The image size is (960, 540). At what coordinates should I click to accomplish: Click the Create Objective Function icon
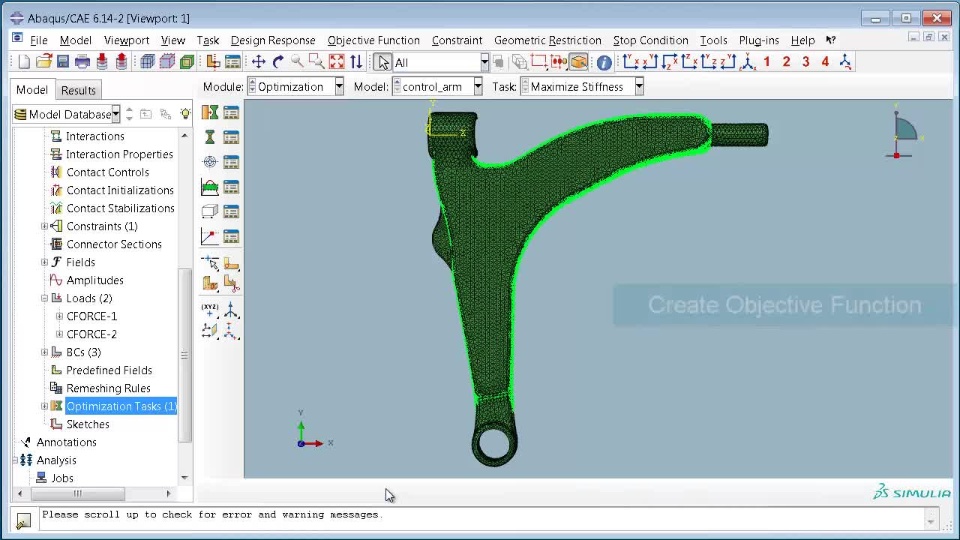point(210,162)
